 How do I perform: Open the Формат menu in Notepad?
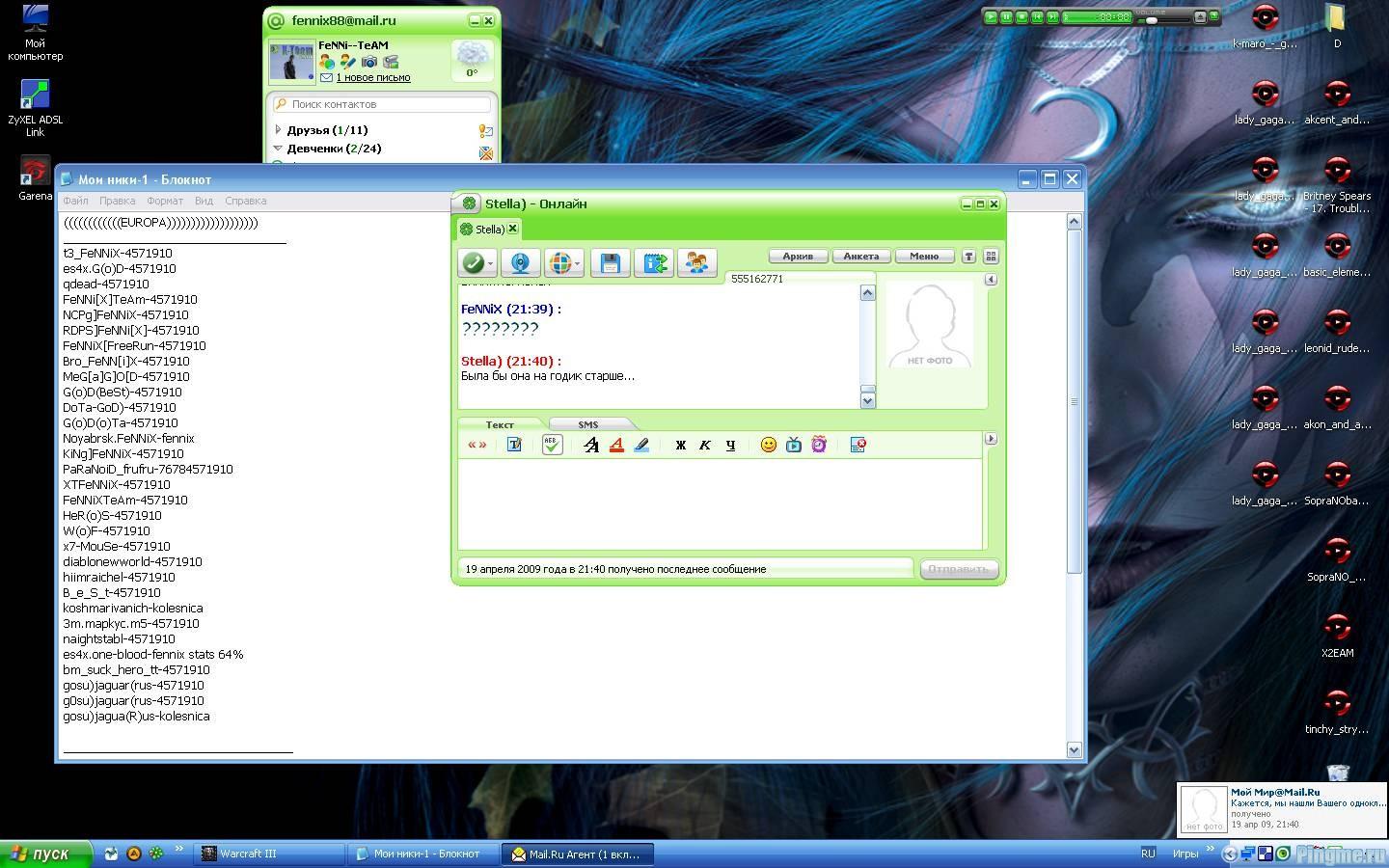coord(165,201)
